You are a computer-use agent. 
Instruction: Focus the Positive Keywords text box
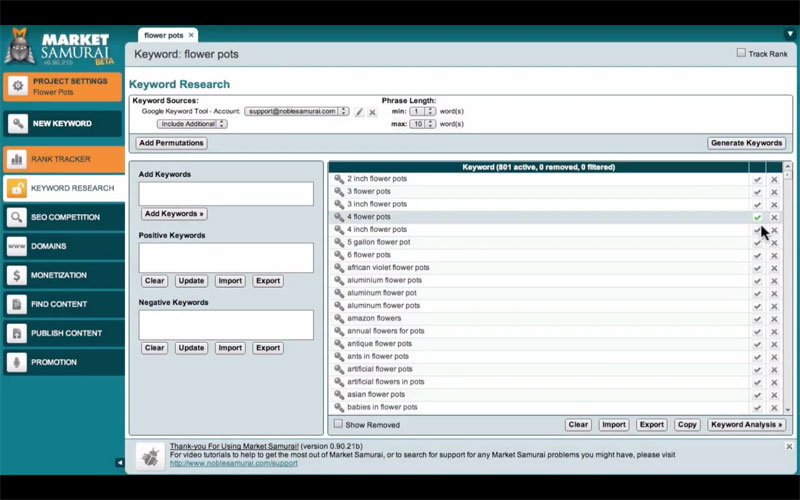(x=226, y=258)
